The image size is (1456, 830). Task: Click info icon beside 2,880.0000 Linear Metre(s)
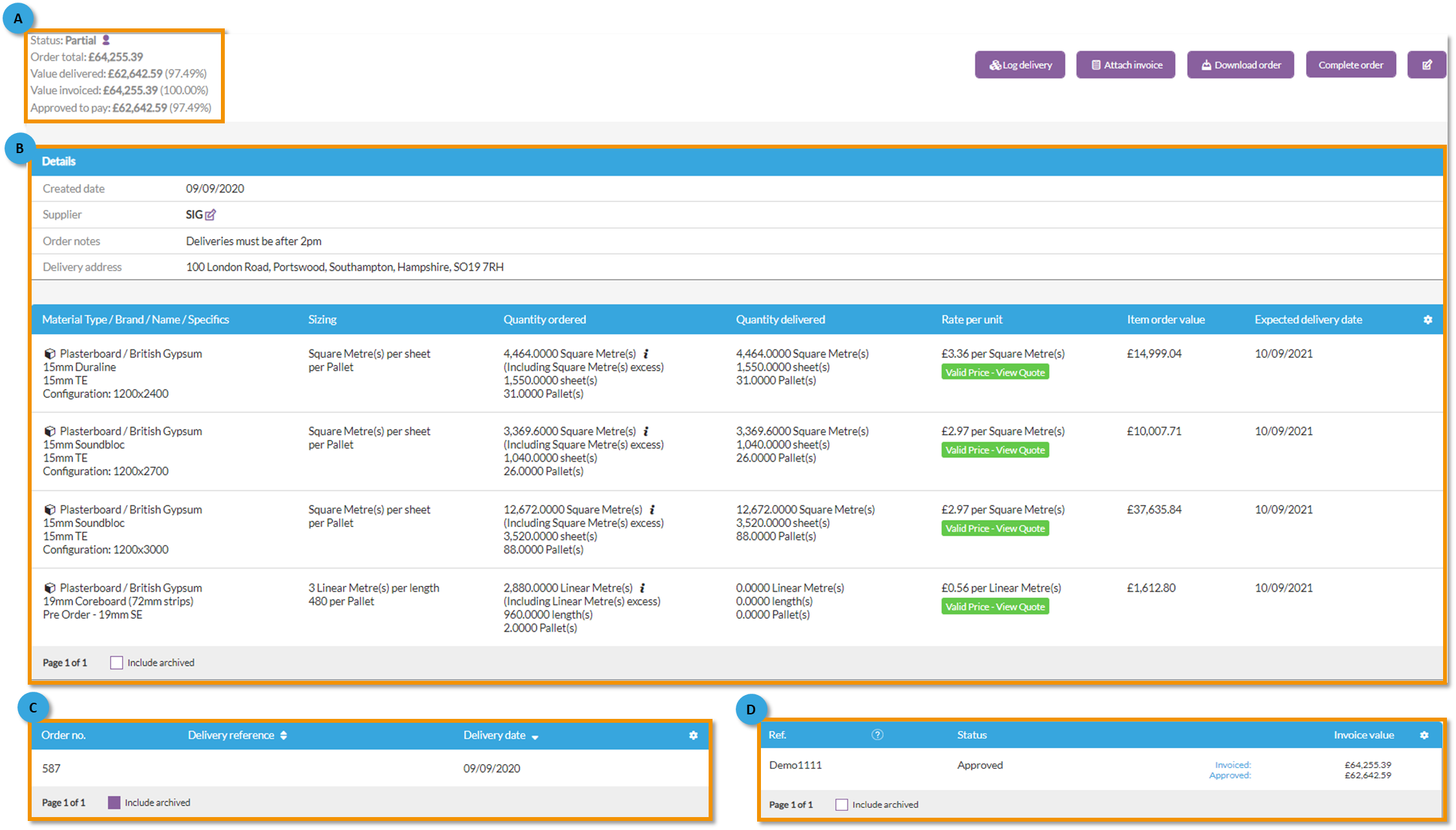click(x=643, y=588)
